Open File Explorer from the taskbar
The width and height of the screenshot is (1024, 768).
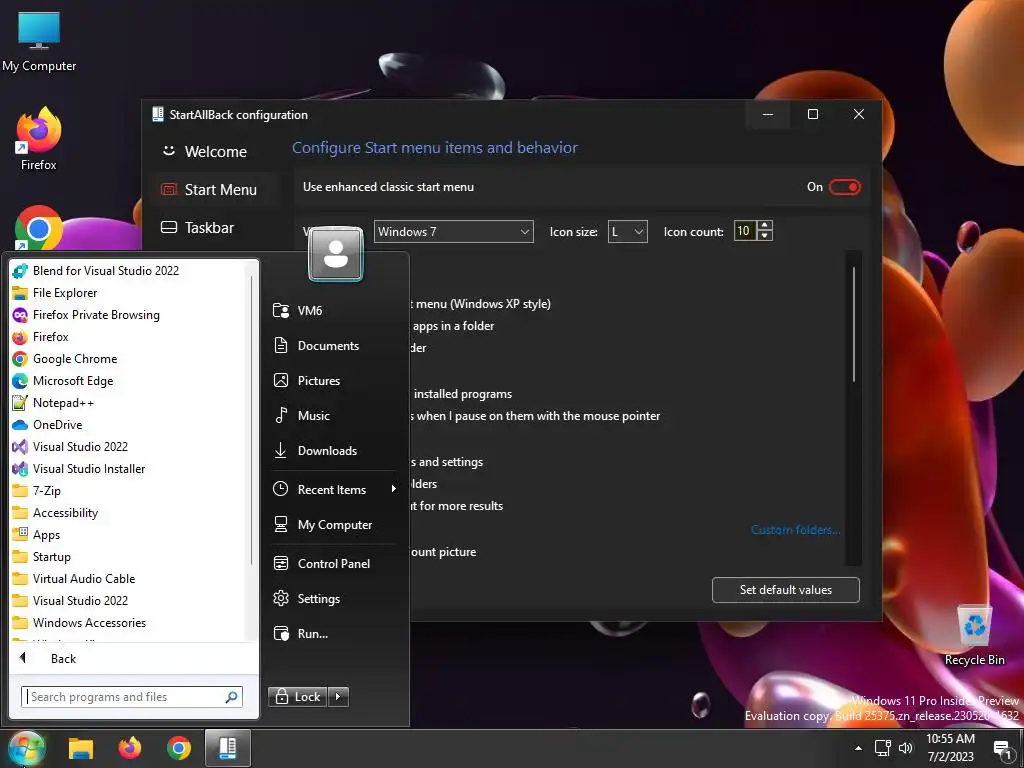[x=81, y=748]
